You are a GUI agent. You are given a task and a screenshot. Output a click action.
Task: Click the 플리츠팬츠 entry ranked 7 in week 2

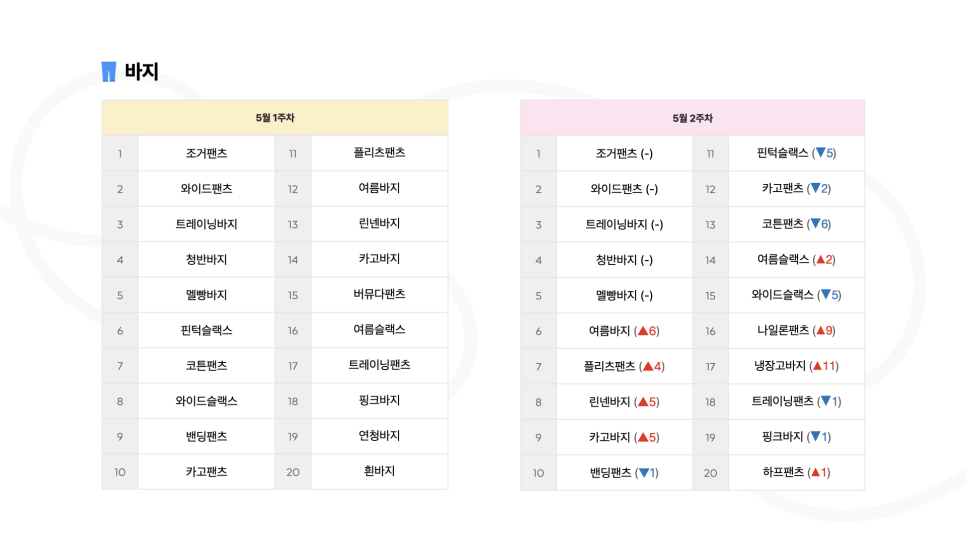tap(612, 366)
